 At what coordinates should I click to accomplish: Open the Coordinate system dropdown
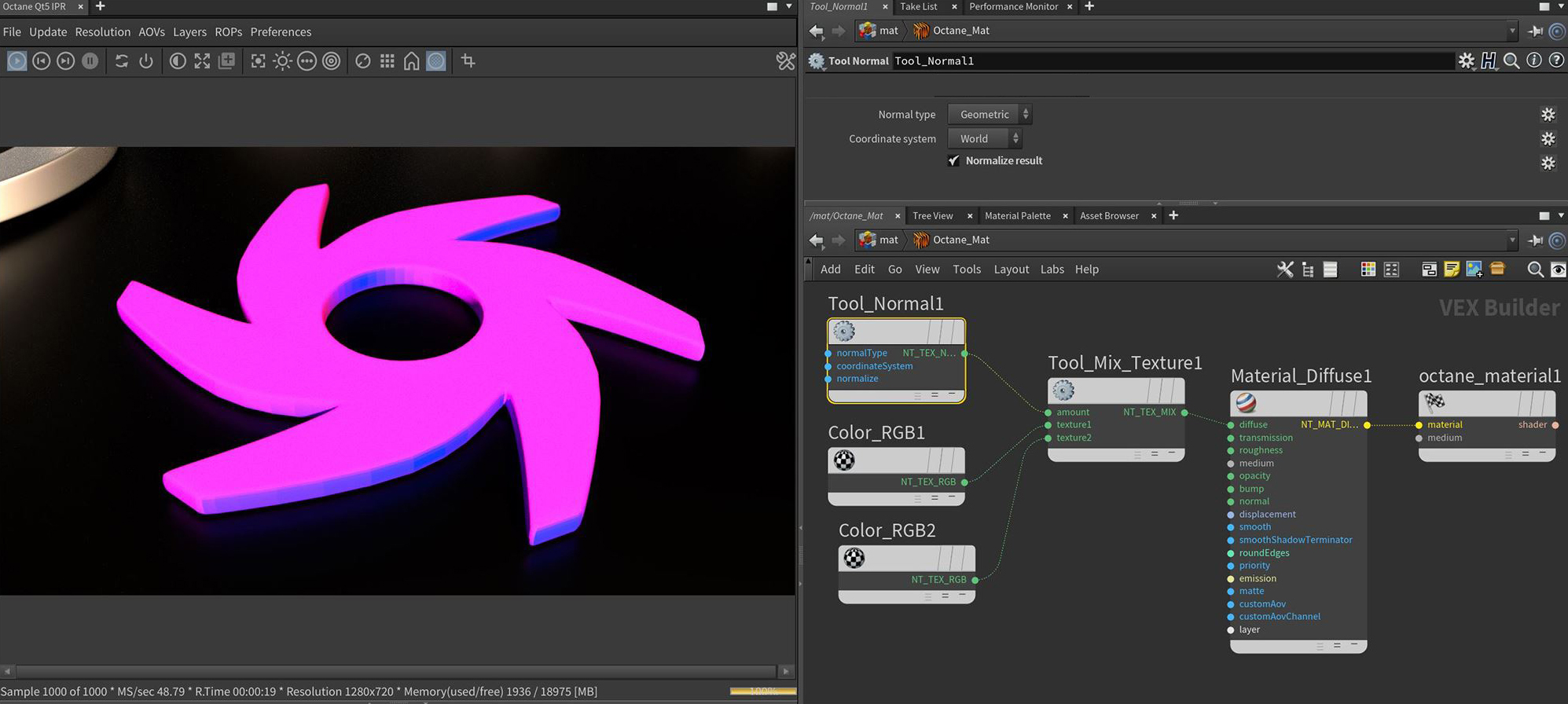tap(984, 138)
